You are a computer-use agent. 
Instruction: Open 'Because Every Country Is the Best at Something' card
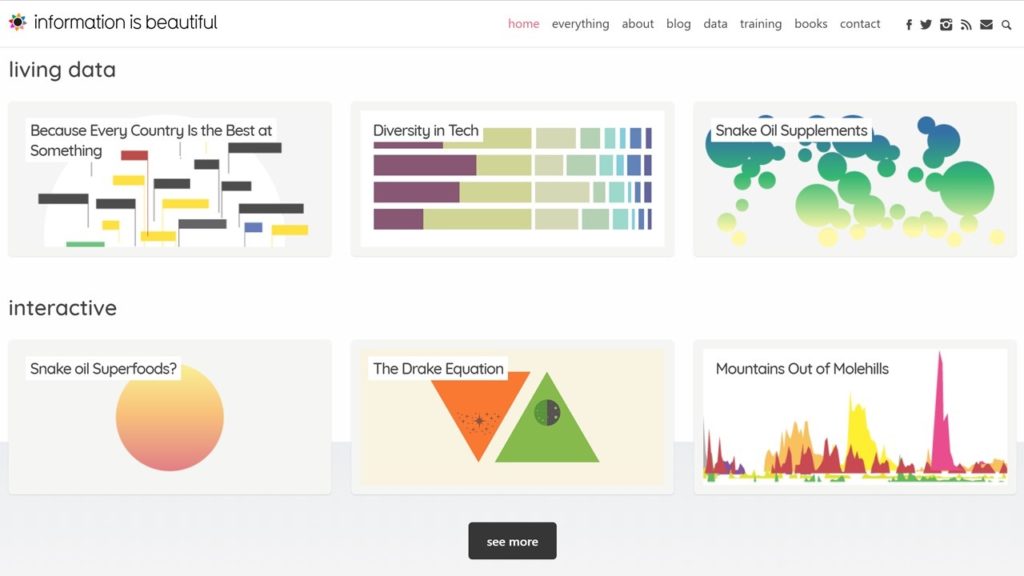pos(170,179)
